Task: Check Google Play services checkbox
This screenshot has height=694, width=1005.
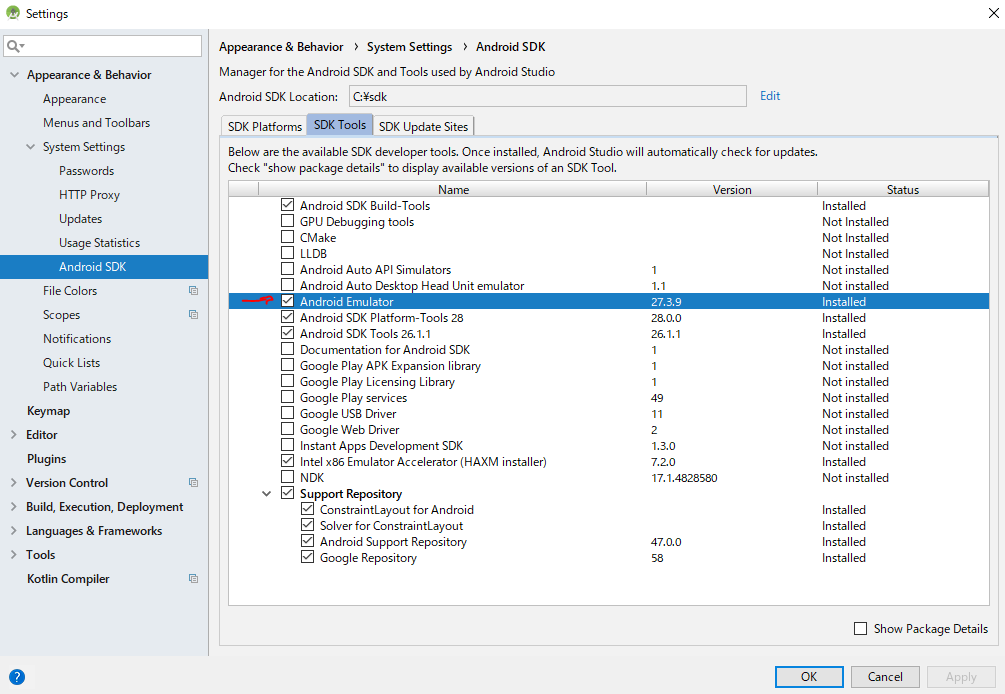Action: (287, 397)
